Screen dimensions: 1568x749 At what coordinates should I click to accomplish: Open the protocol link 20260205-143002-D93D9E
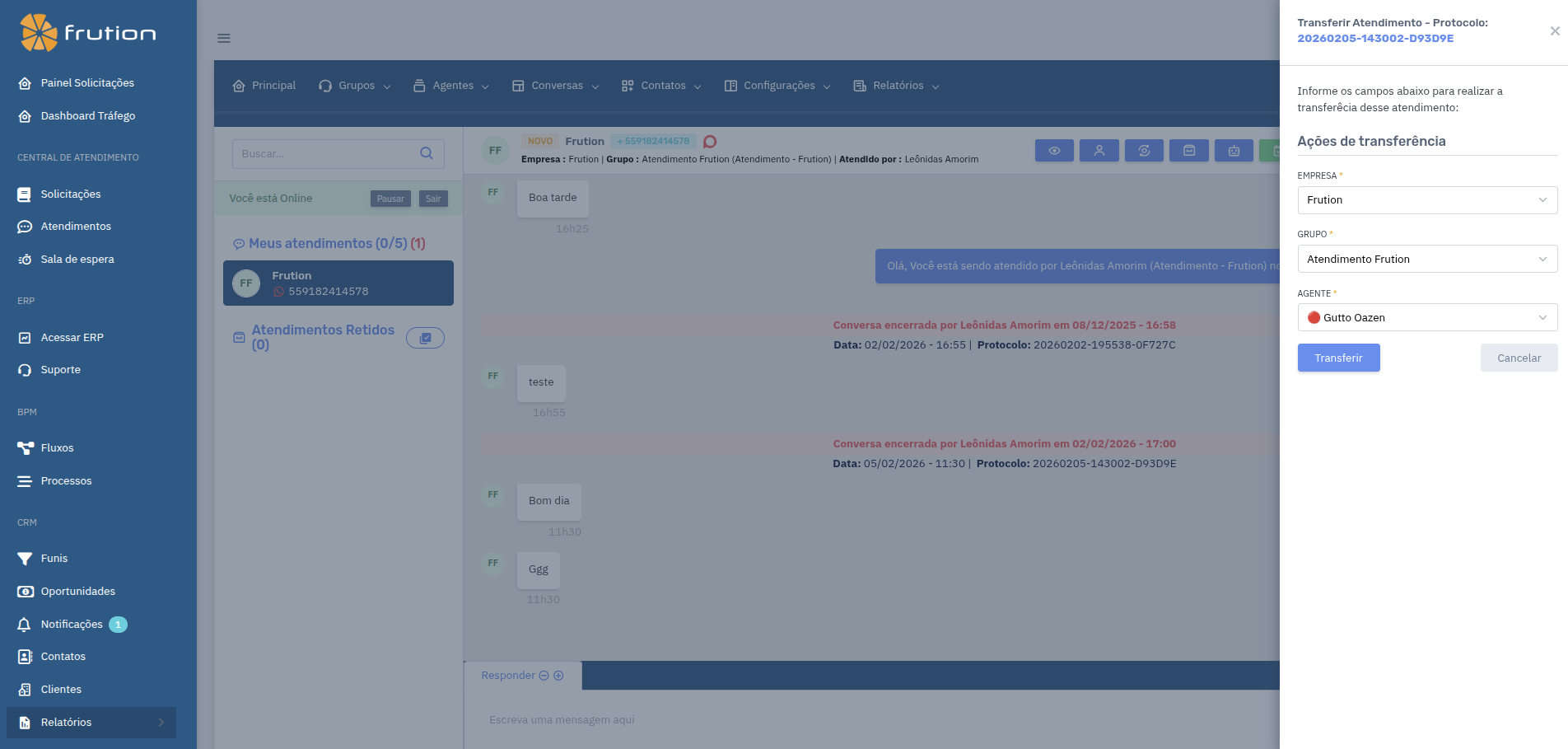point(1374,38)
